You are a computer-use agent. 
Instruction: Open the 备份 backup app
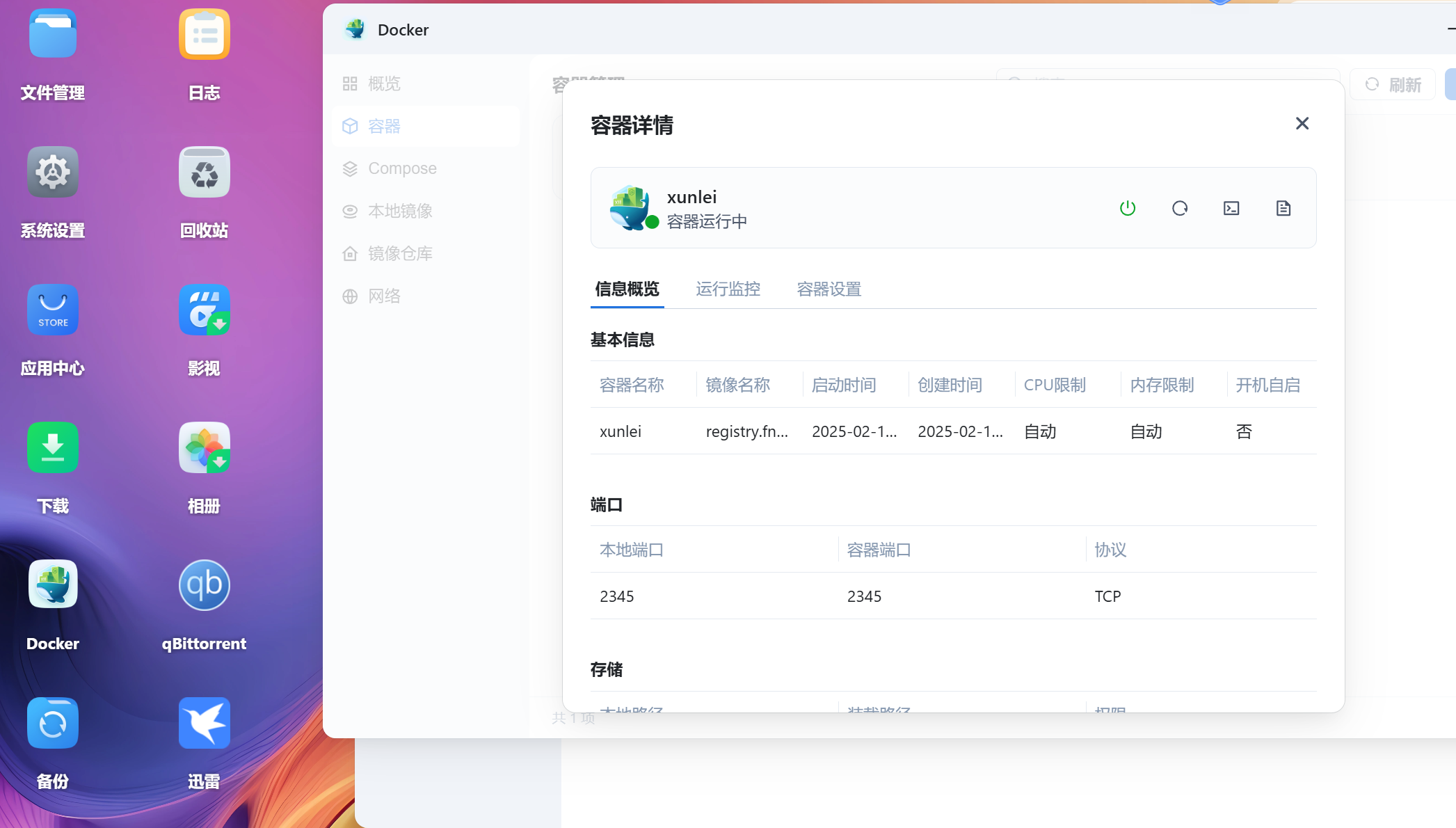[x=53, y=723]
